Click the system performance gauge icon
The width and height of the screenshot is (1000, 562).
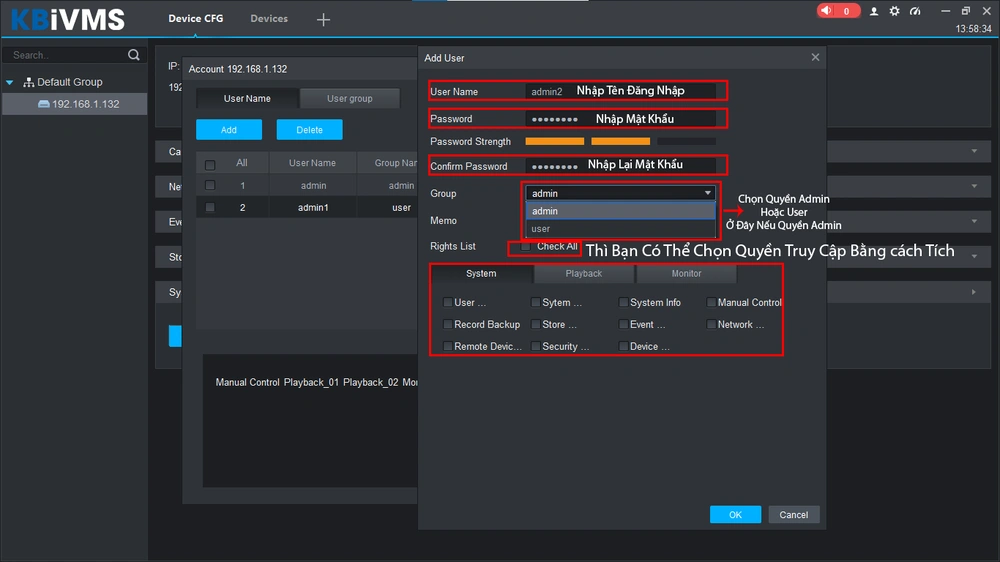[x=914, y=11]
